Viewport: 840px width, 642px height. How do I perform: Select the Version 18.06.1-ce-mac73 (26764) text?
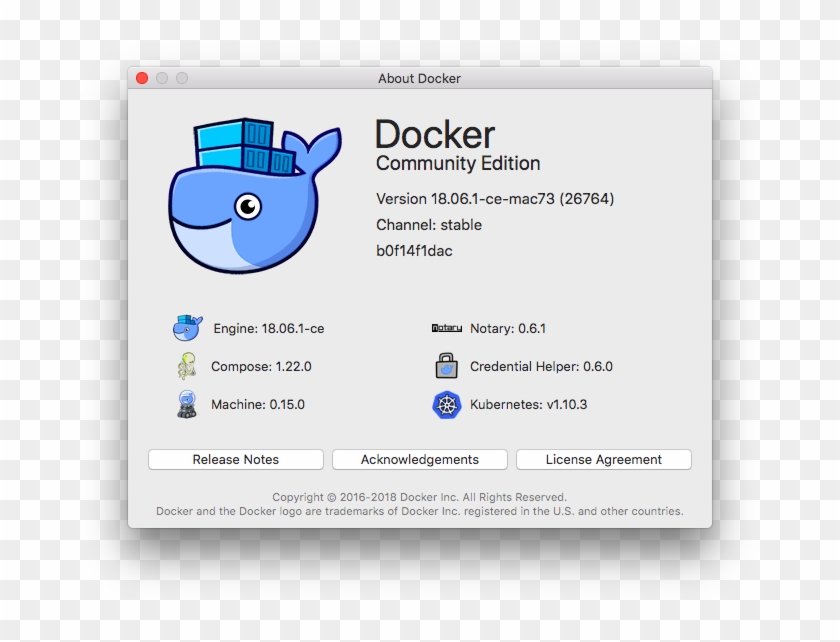(x=495, y=199)
